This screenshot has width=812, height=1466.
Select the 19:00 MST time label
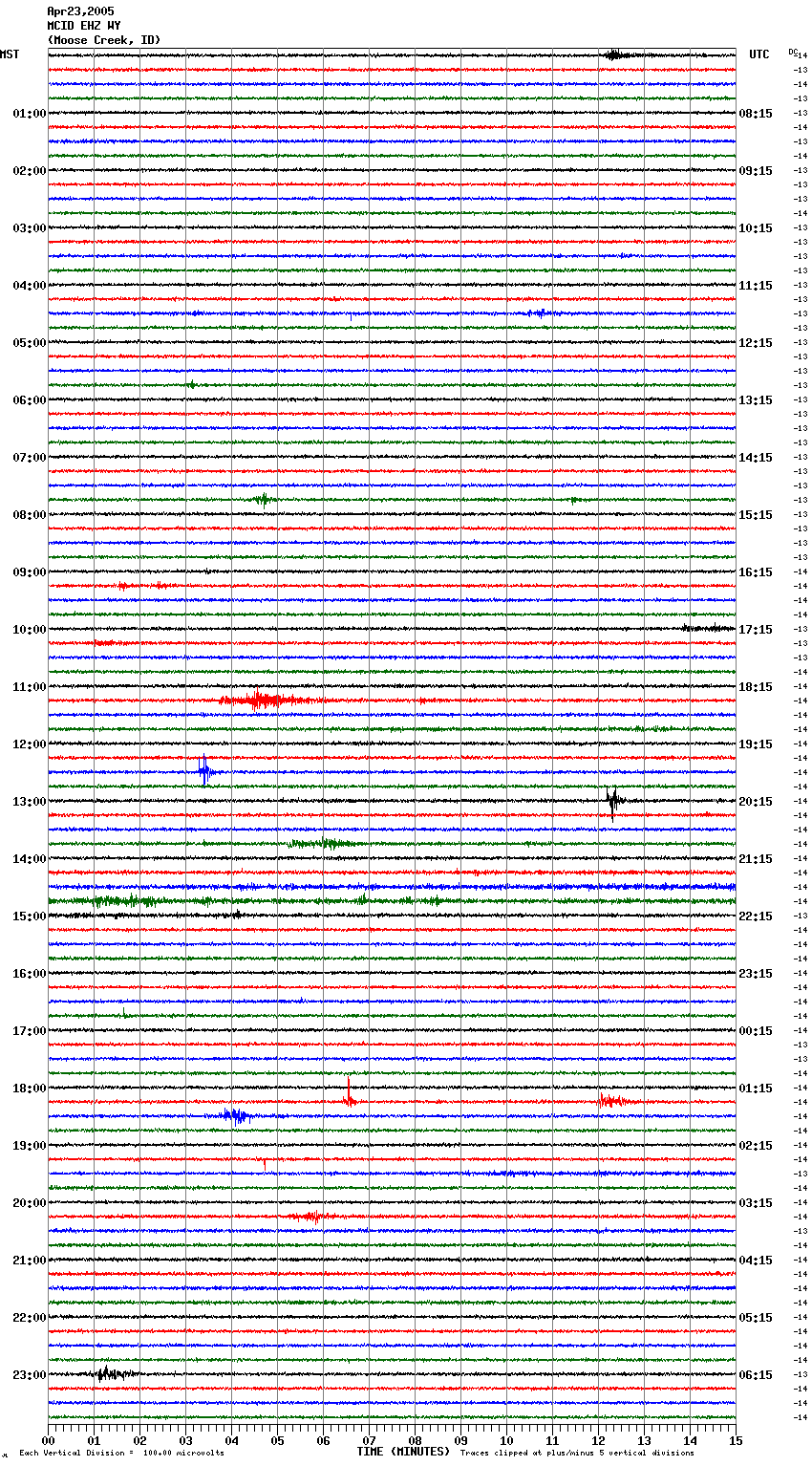click(x=30, y=1146)
